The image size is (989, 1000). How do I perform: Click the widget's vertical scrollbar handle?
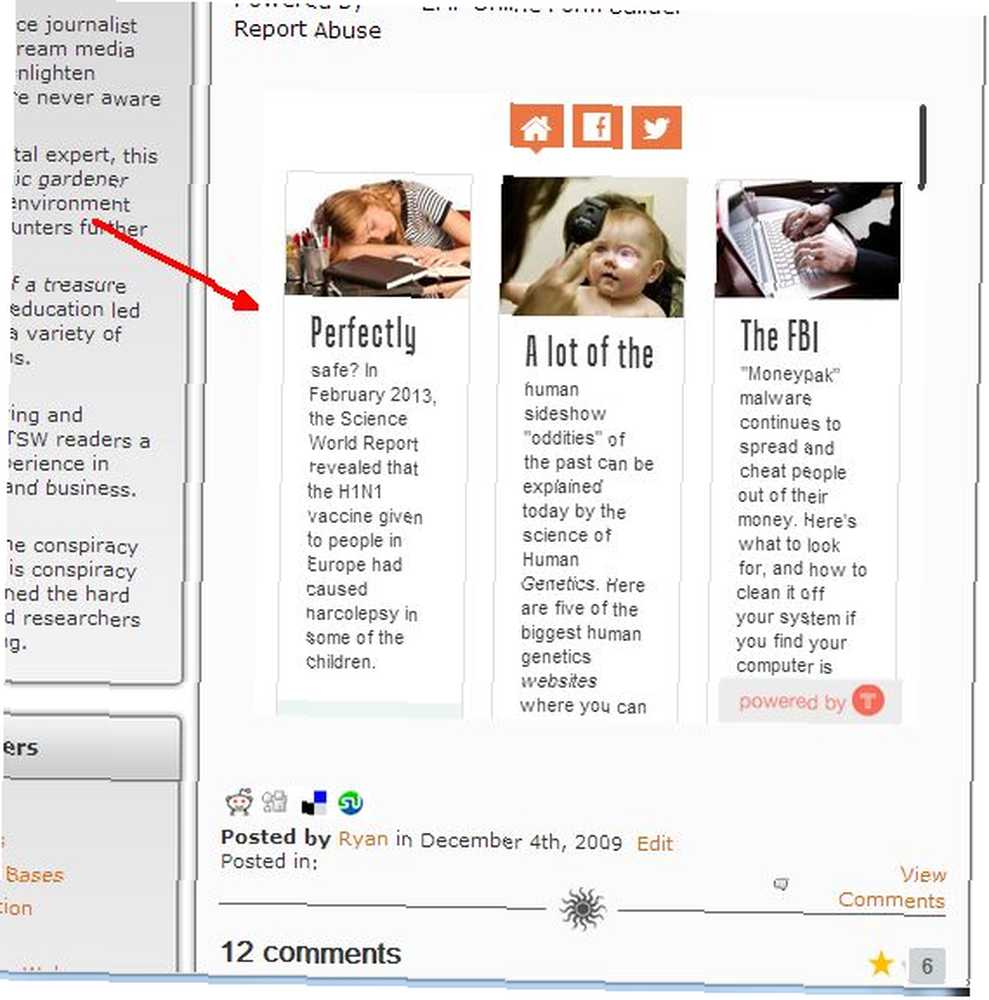(922, 148)
